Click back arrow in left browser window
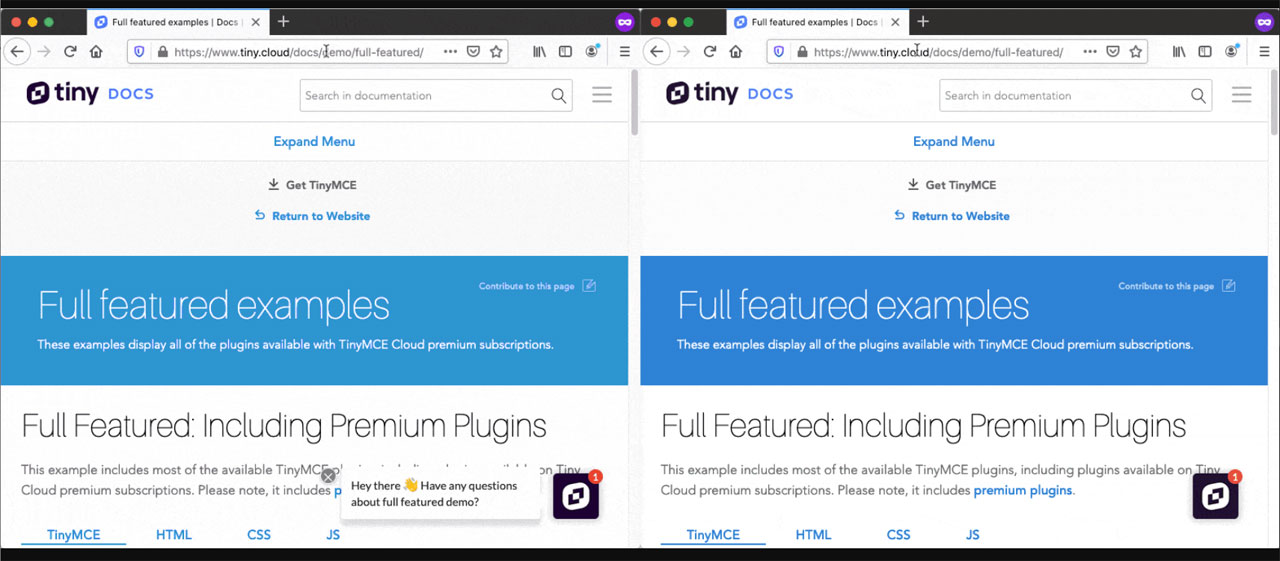Image resolution: width=1280 pixels, height=561 pixels. [17, 52]
